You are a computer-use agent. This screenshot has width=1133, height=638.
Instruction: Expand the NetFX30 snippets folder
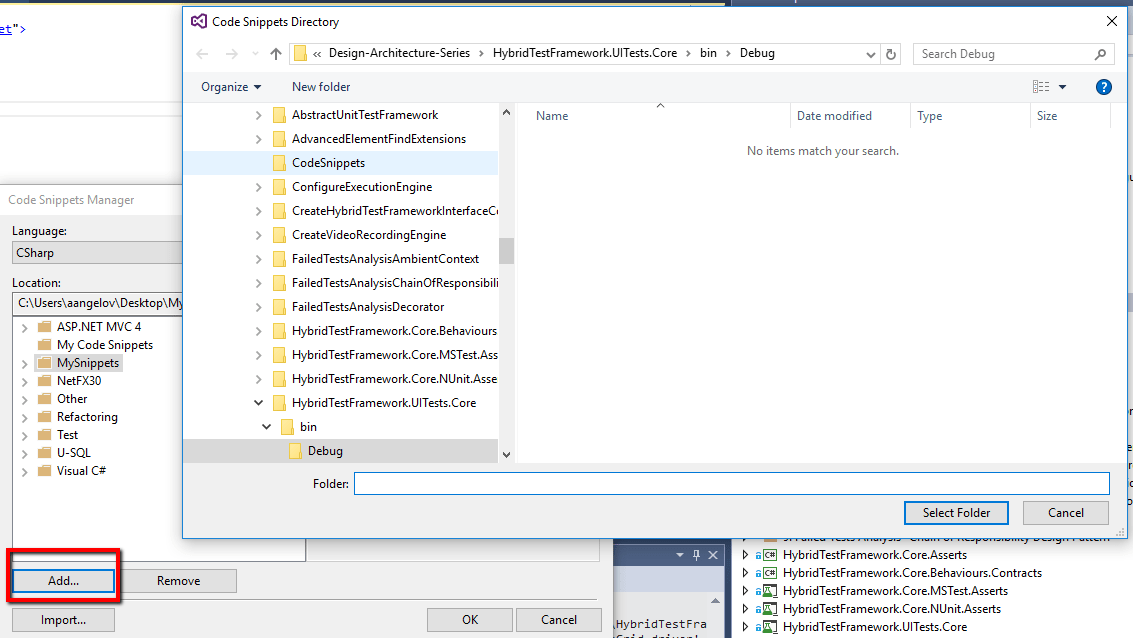(x=25, y=381)
